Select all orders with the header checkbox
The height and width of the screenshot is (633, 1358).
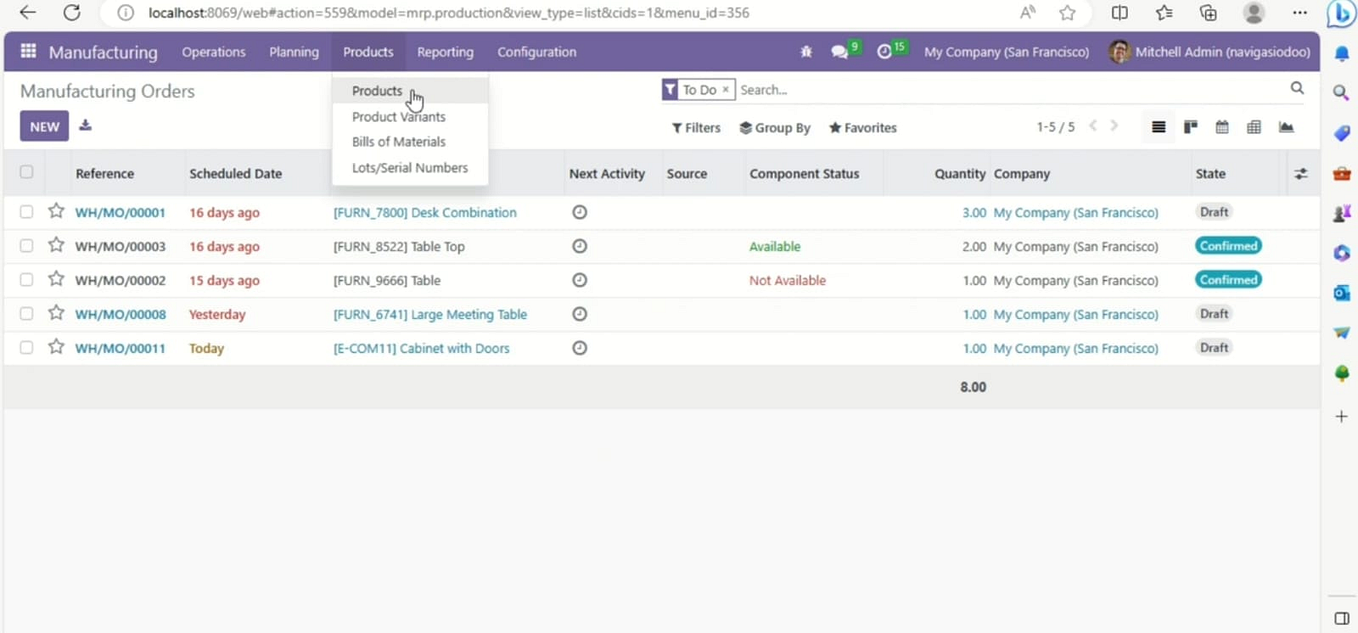point(26,171)
